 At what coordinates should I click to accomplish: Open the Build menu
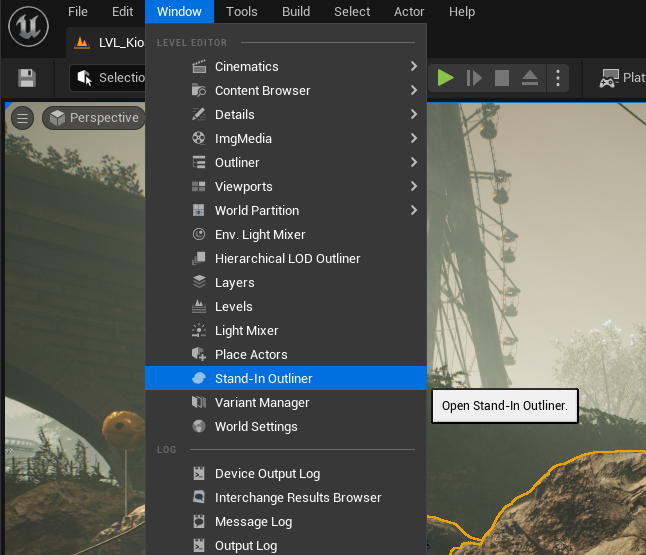tap(296, 12)
